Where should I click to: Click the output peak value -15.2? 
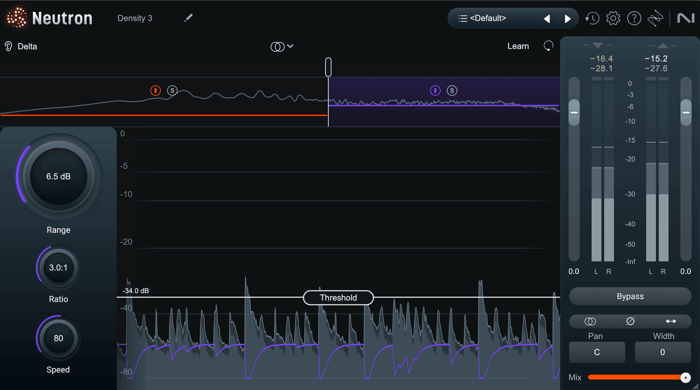point(656,58)
